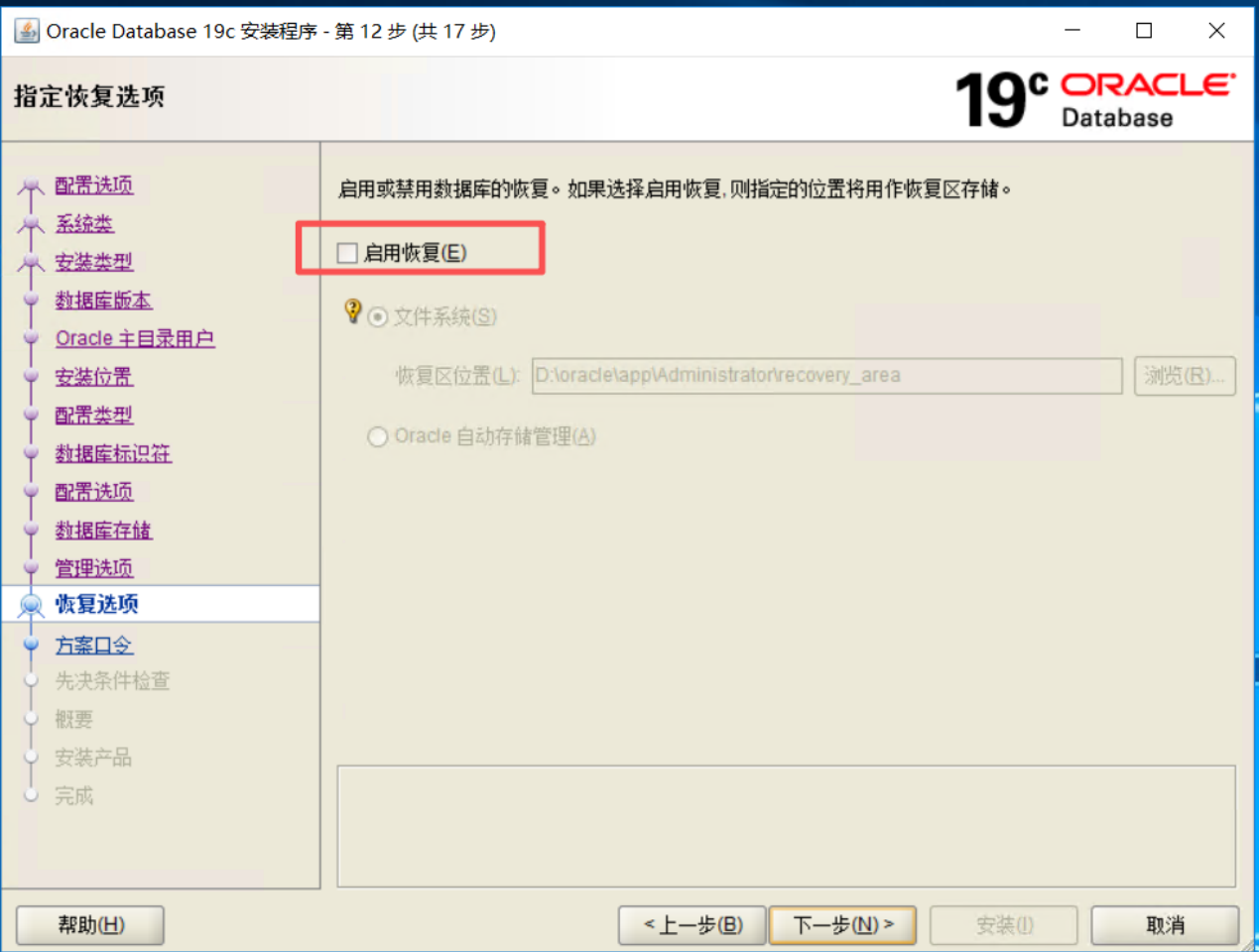Screen dimensions: 1259x952
Task: Click the installer icon in the title bar
Action: [x=27, y=31]
